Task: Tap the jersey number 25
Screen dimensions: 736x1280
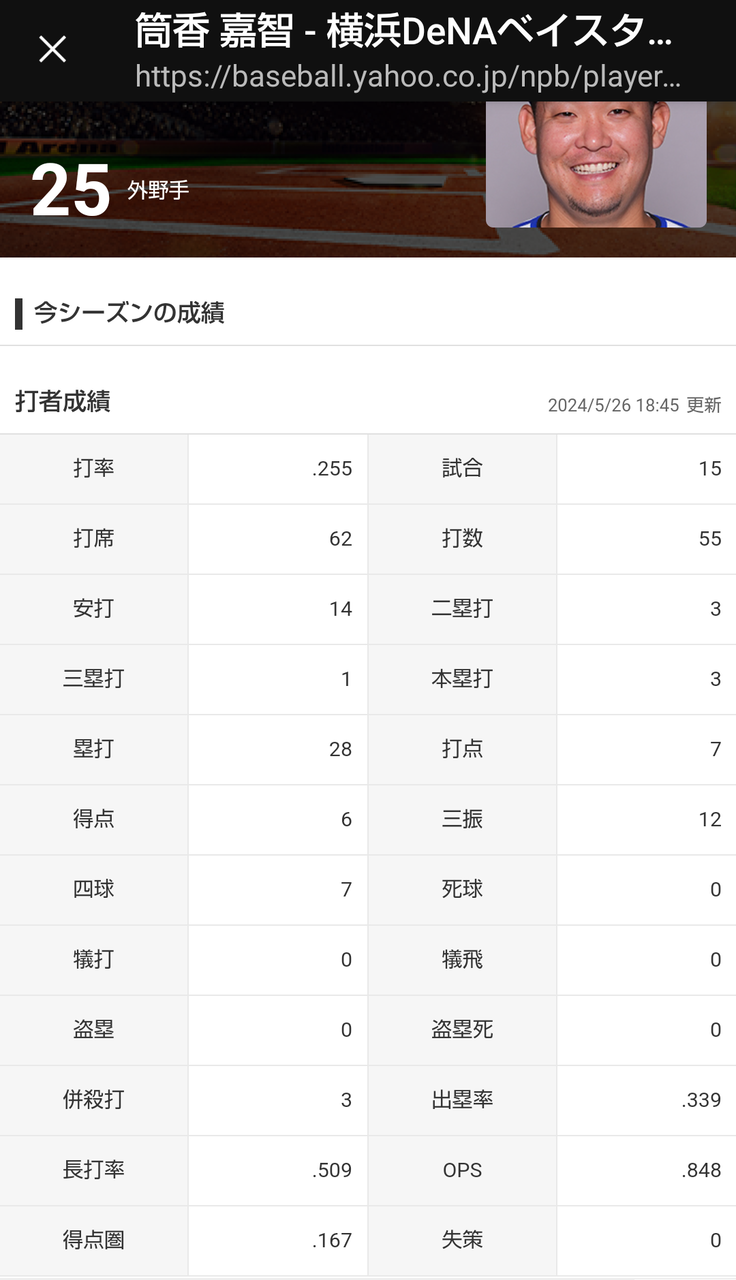Action: (70, 190)
